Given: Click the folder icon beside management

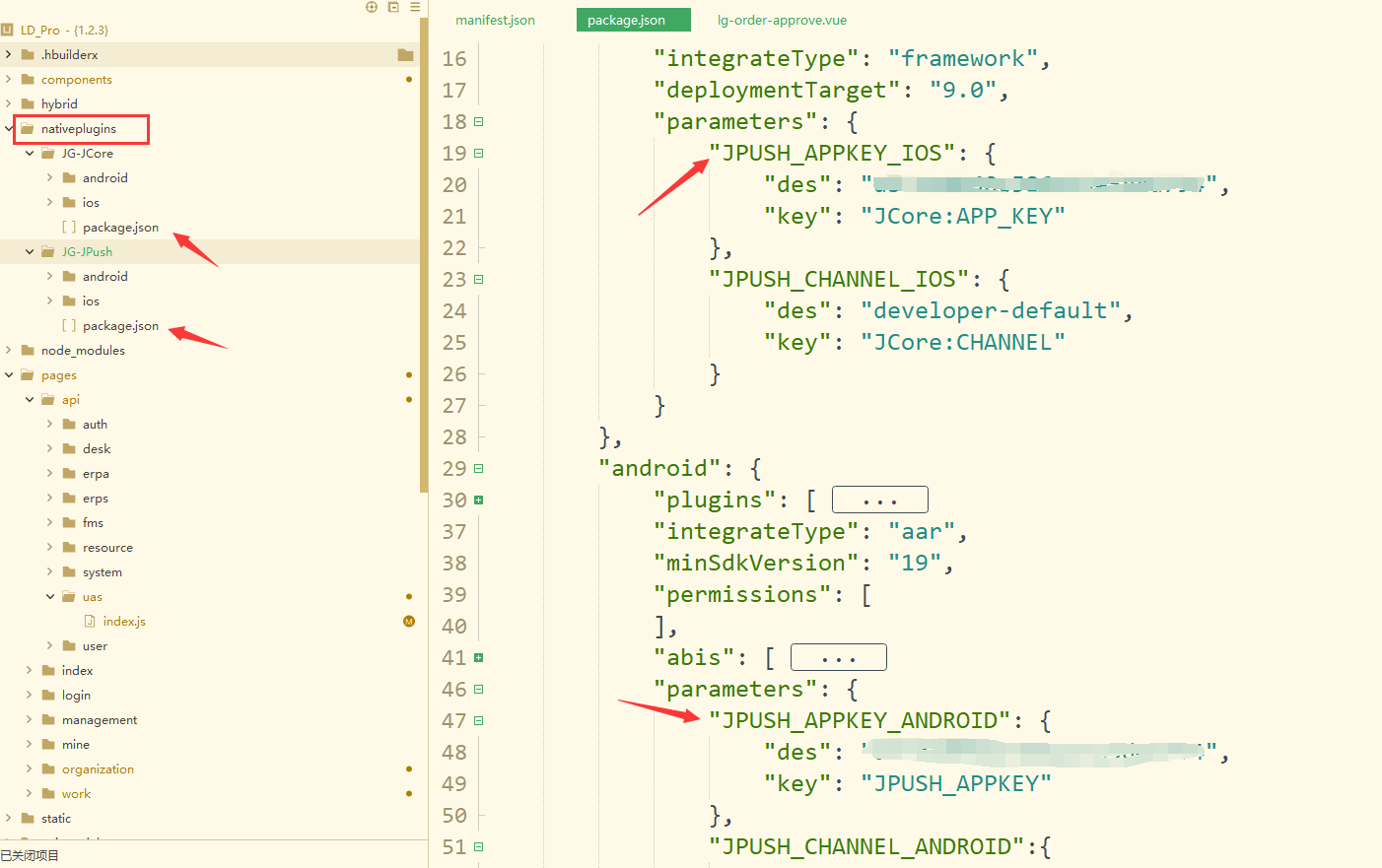Looking at the screenshot, I should 48,719.
